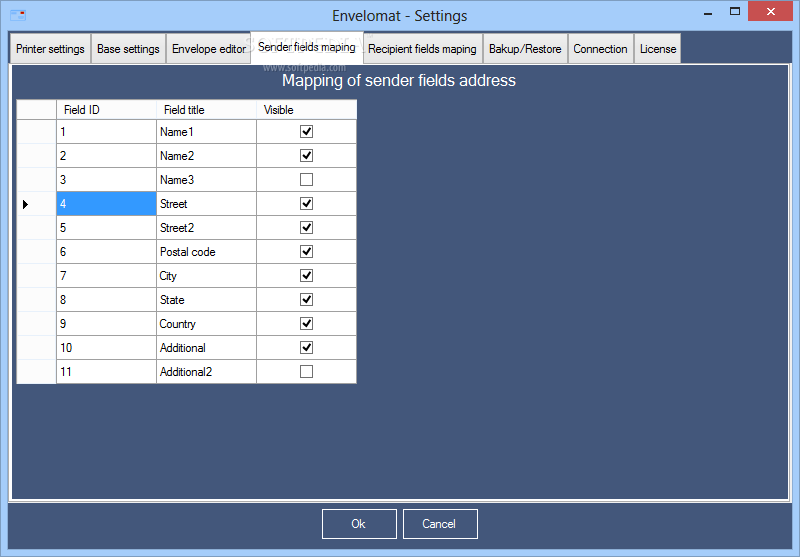Screen dimensions: 800x557
Task: Click the highlighted Field ID cell '4'
Action: (x=106, y=204)
